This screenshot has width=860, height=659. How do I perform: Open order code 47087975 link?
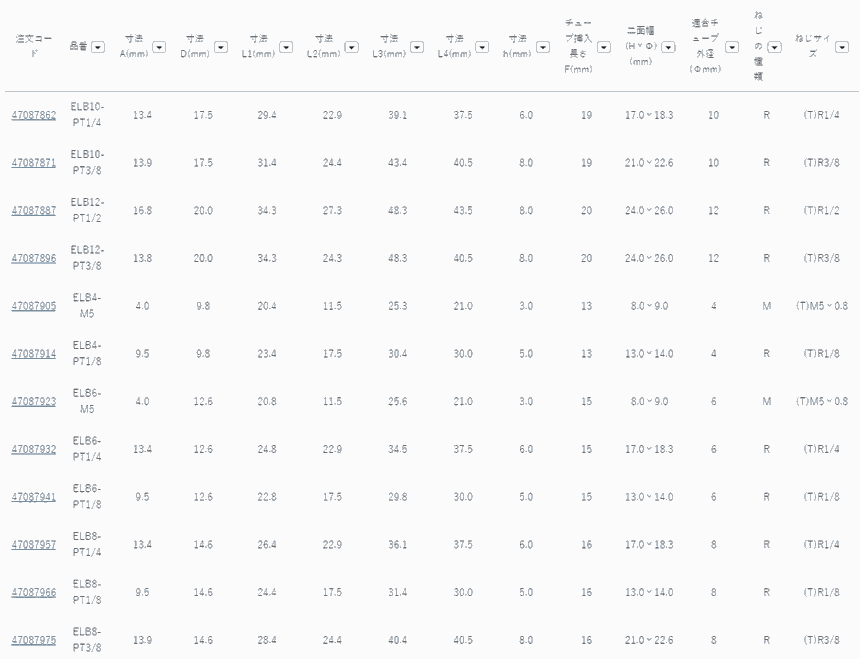pos(33,640)
